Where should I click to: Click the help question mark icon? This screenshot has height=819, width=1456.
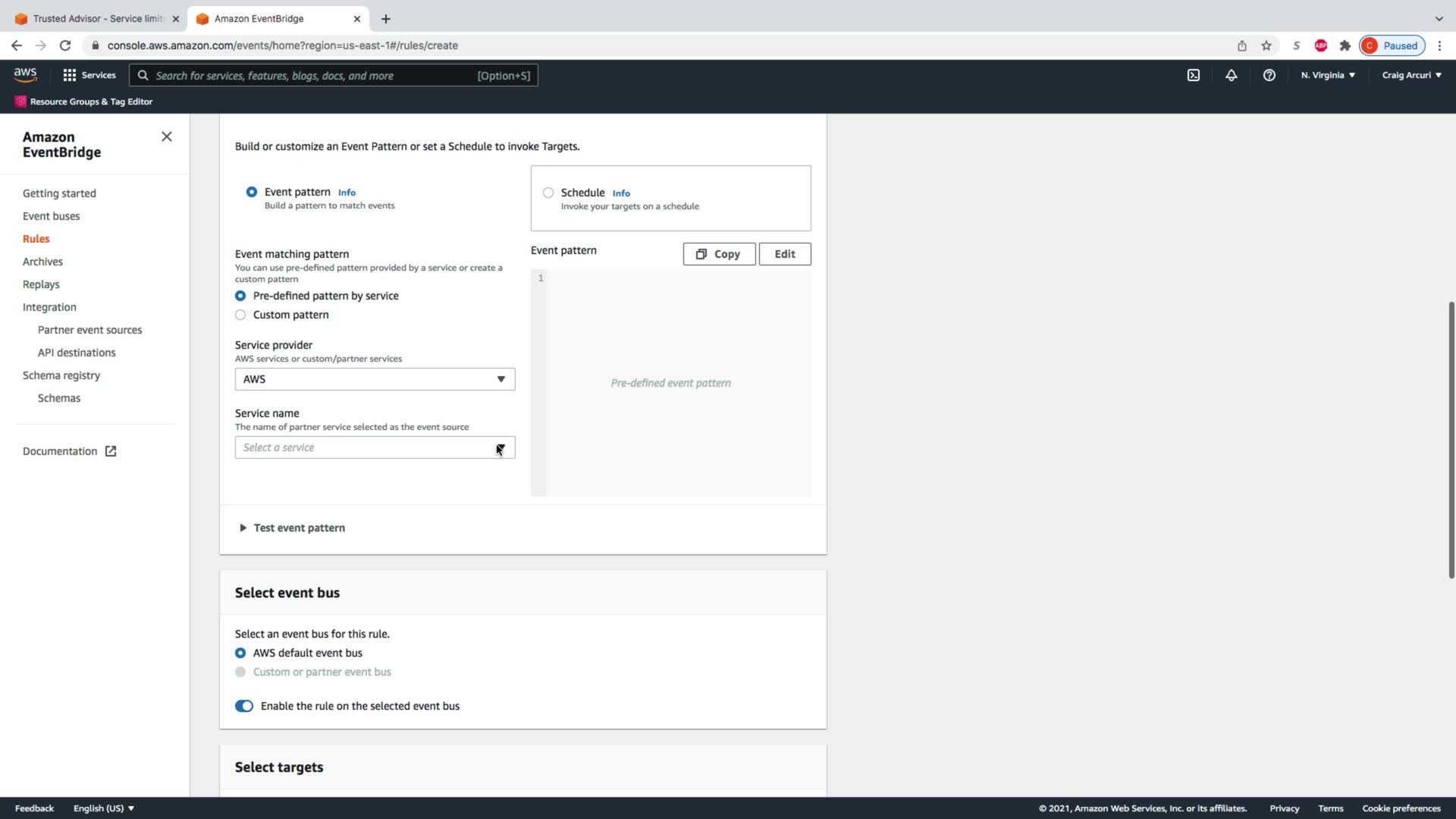click(1269, 75)
